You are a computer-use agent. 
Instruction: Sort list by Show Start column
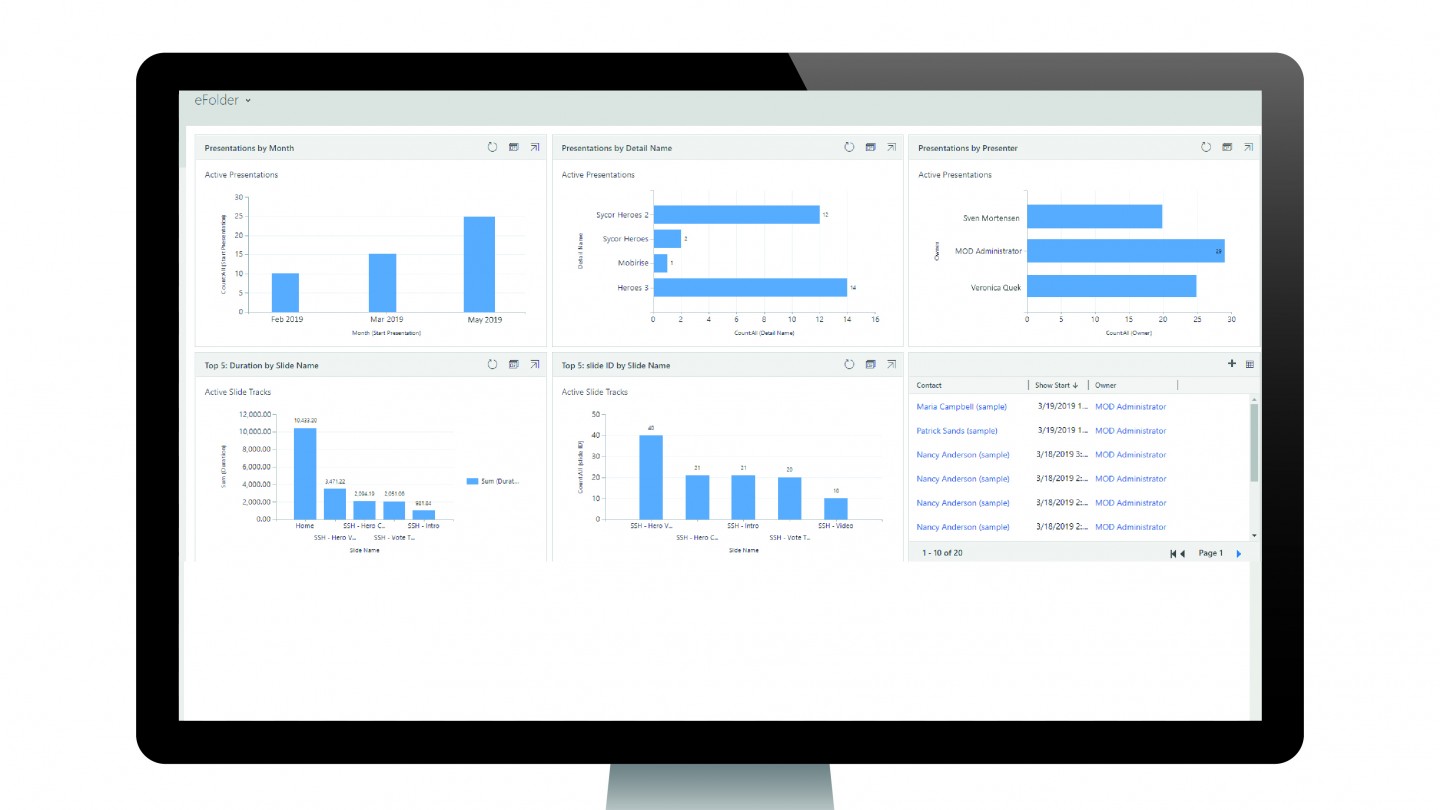point(1057,385)
